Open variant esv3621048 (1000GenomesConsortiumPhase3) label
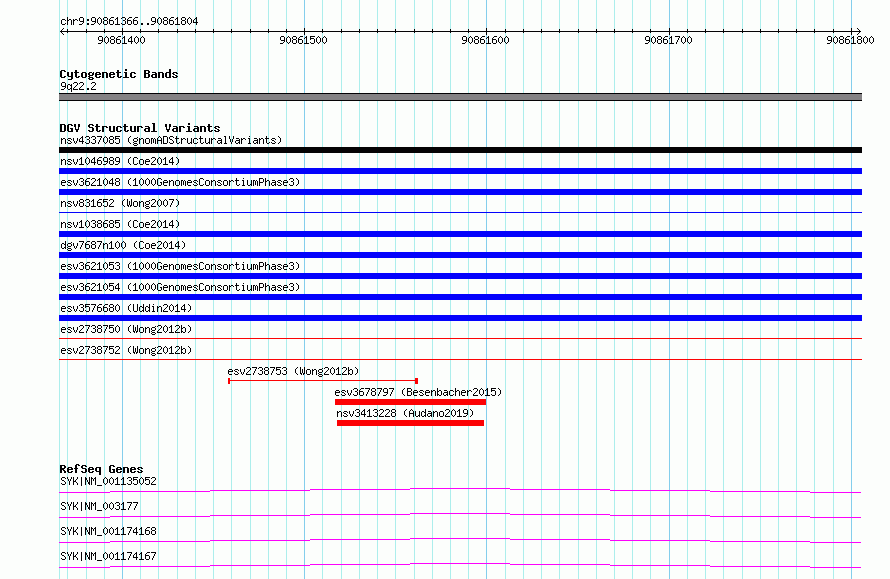Screen dimensions: 890x579 [x=180, y=182]
